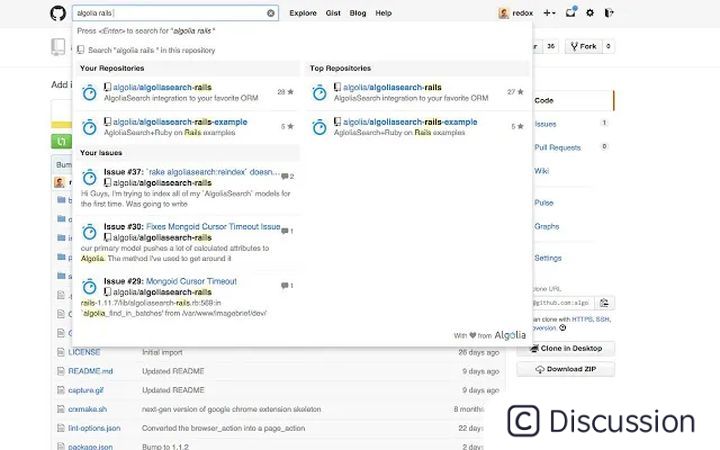This screenshot has width=720, height=450.
Task: Click the comment bubble icon on Issue #29
Action: (285, 286)
